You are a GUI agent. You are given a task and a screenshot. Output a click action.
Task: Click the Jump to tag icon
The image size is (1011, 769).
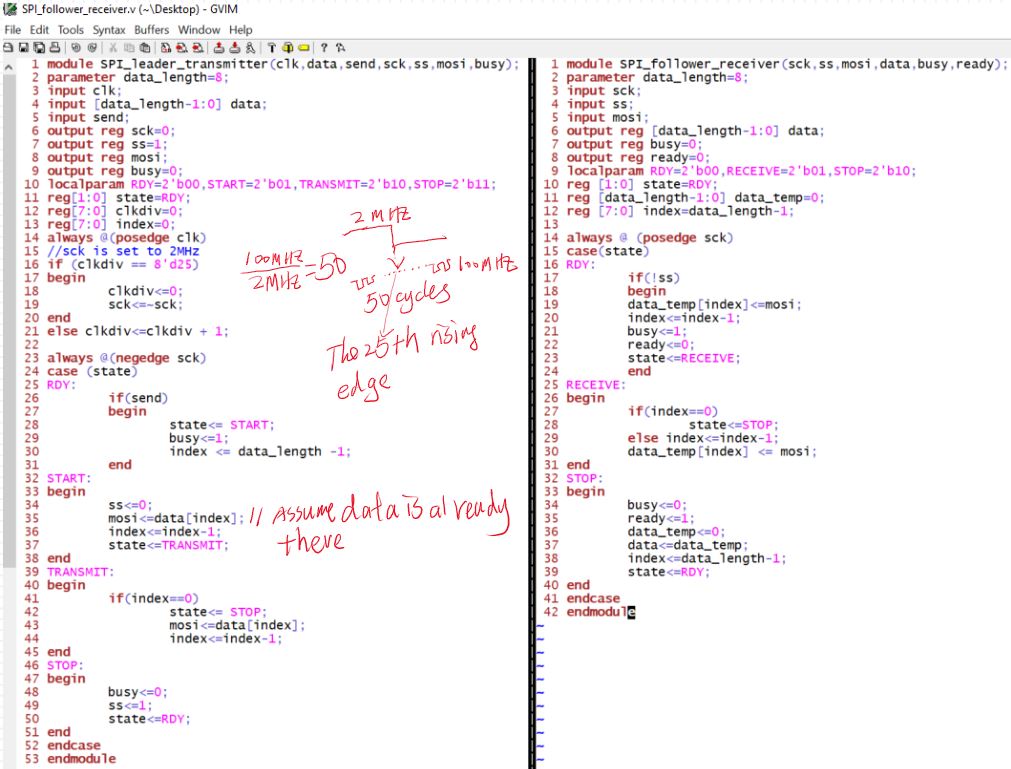point(304,48)
